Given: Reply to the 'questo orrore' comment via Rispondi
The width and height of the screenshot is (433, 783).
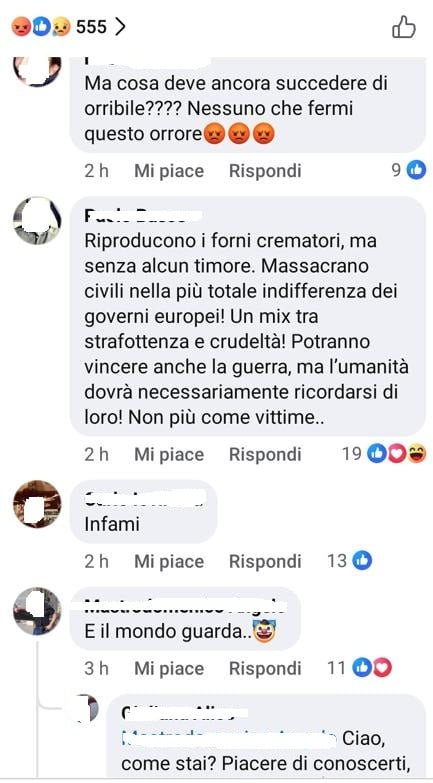Looking at the screenshot, I should pyautogui.click(x=265, y=171).
